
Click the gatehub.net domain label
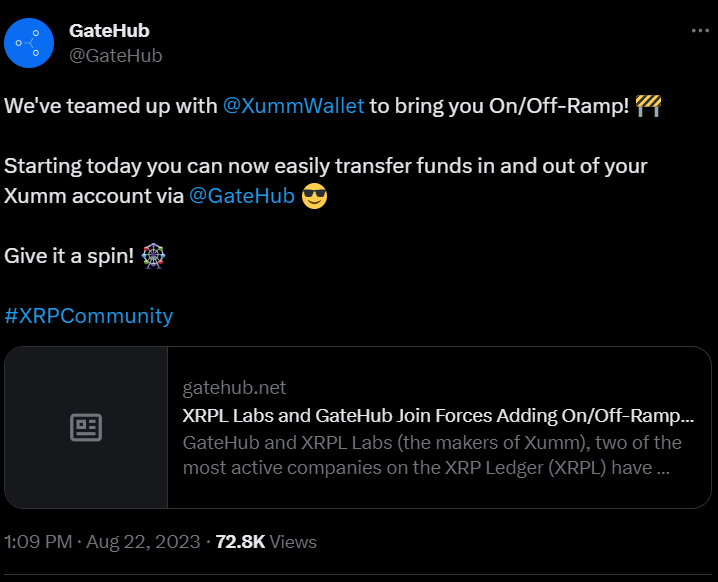tap(234, 388)
